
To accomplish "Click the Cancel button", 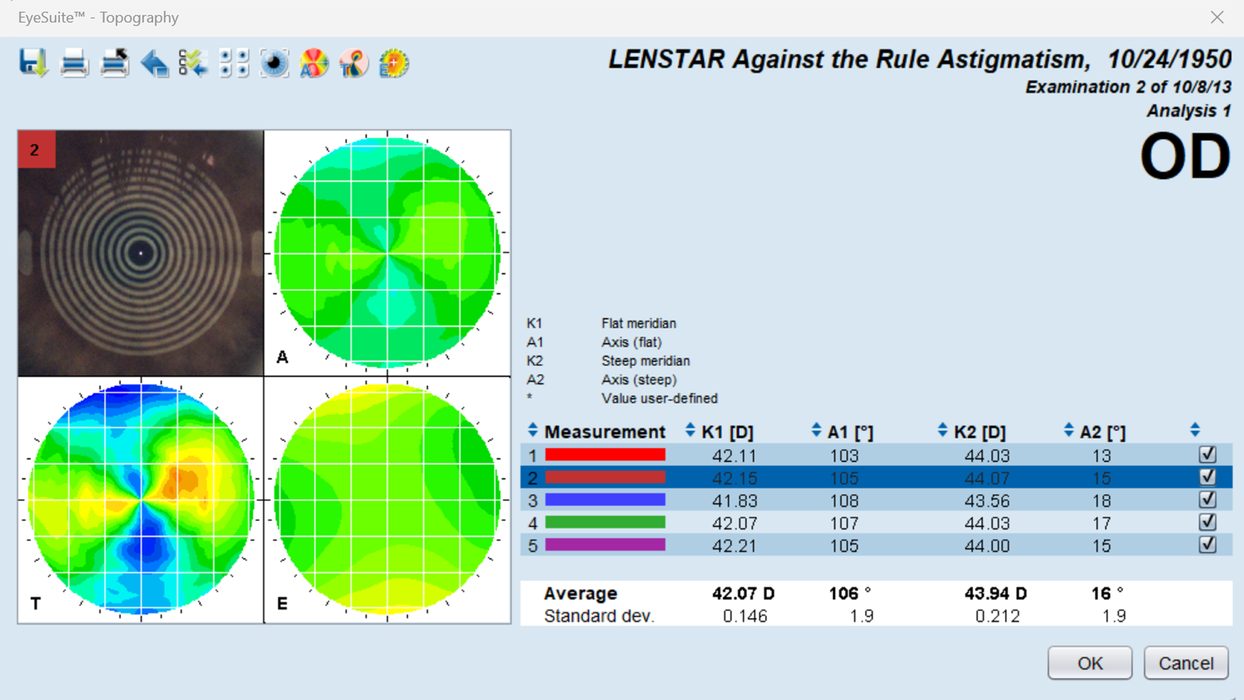I will tap(1186, 663).
